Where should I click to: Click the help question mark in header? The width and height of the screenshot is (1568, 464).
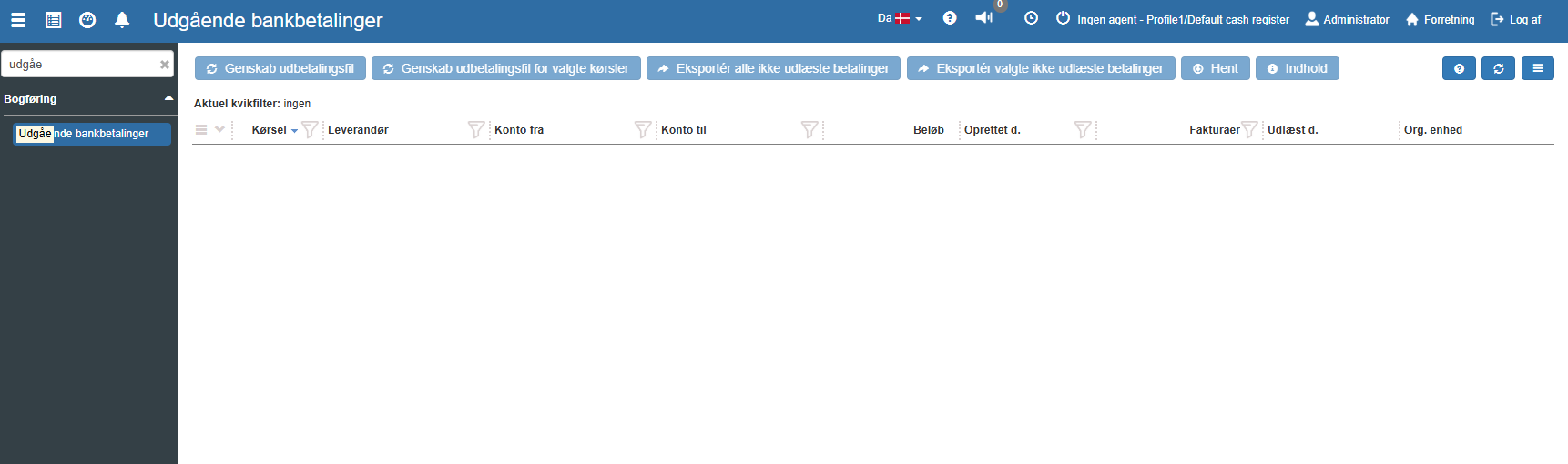click(x=950, y=18)
